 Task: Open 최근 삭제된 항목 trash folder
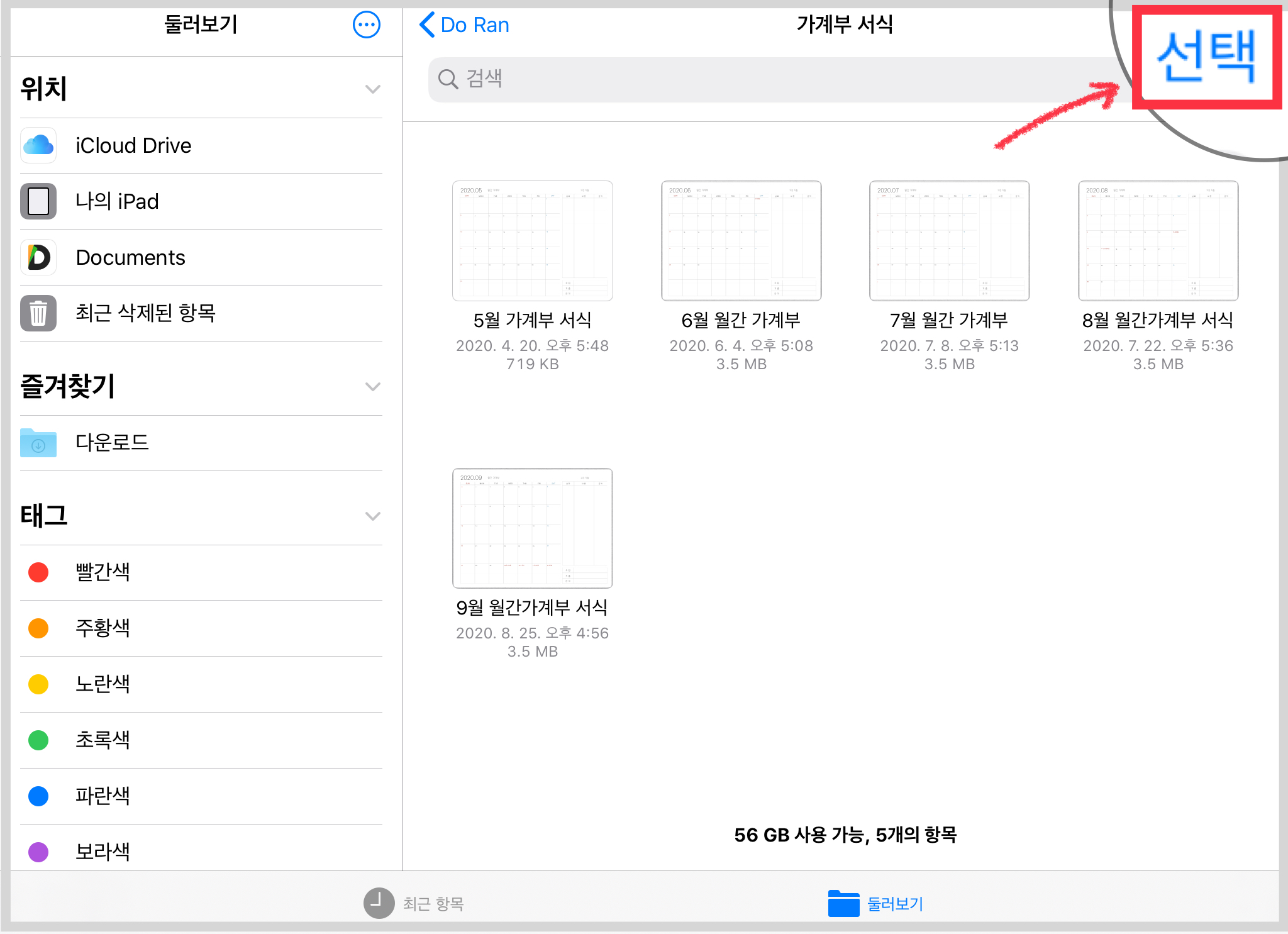(145, 313)
